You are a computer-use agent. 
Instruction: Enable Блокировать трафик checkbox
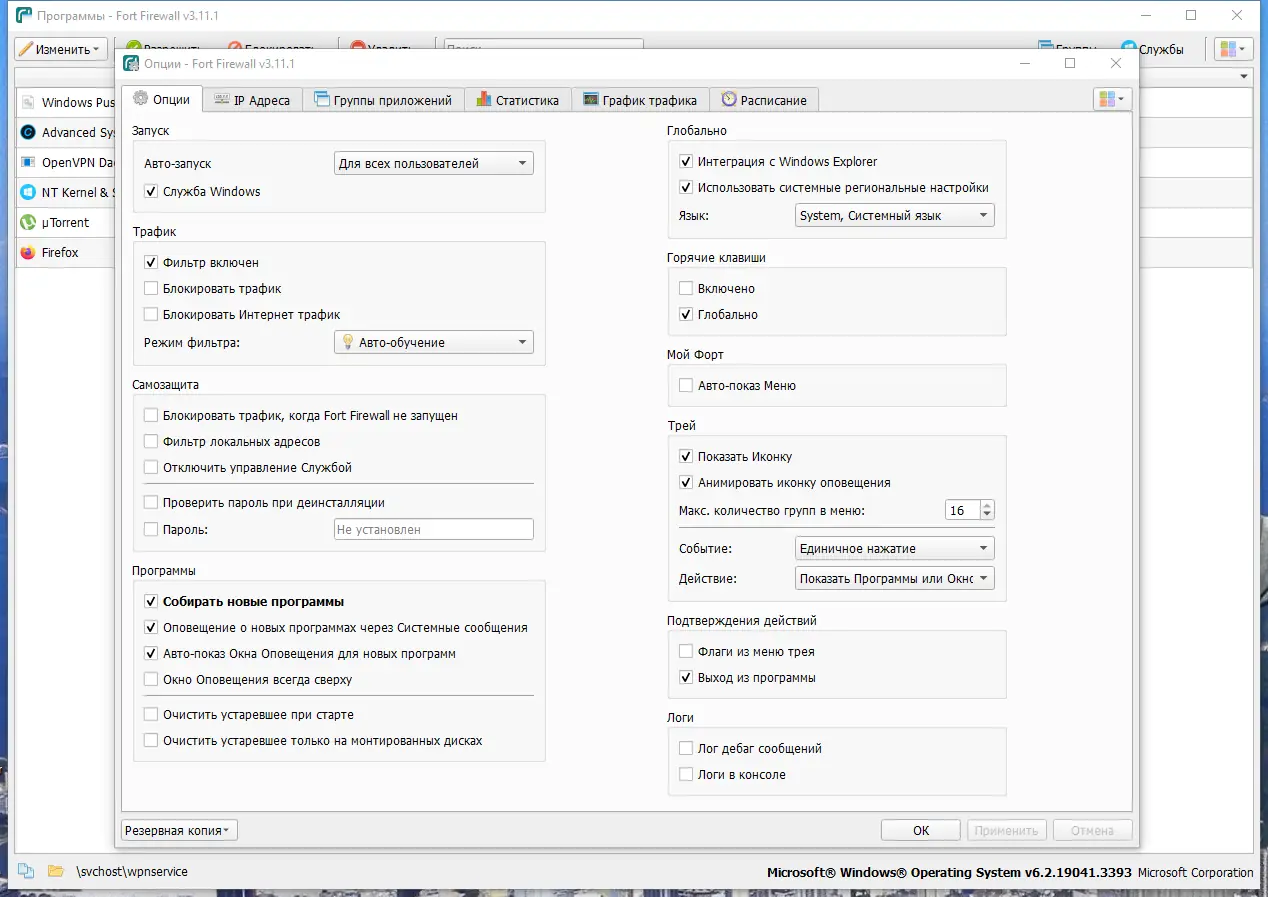[151, 288]
